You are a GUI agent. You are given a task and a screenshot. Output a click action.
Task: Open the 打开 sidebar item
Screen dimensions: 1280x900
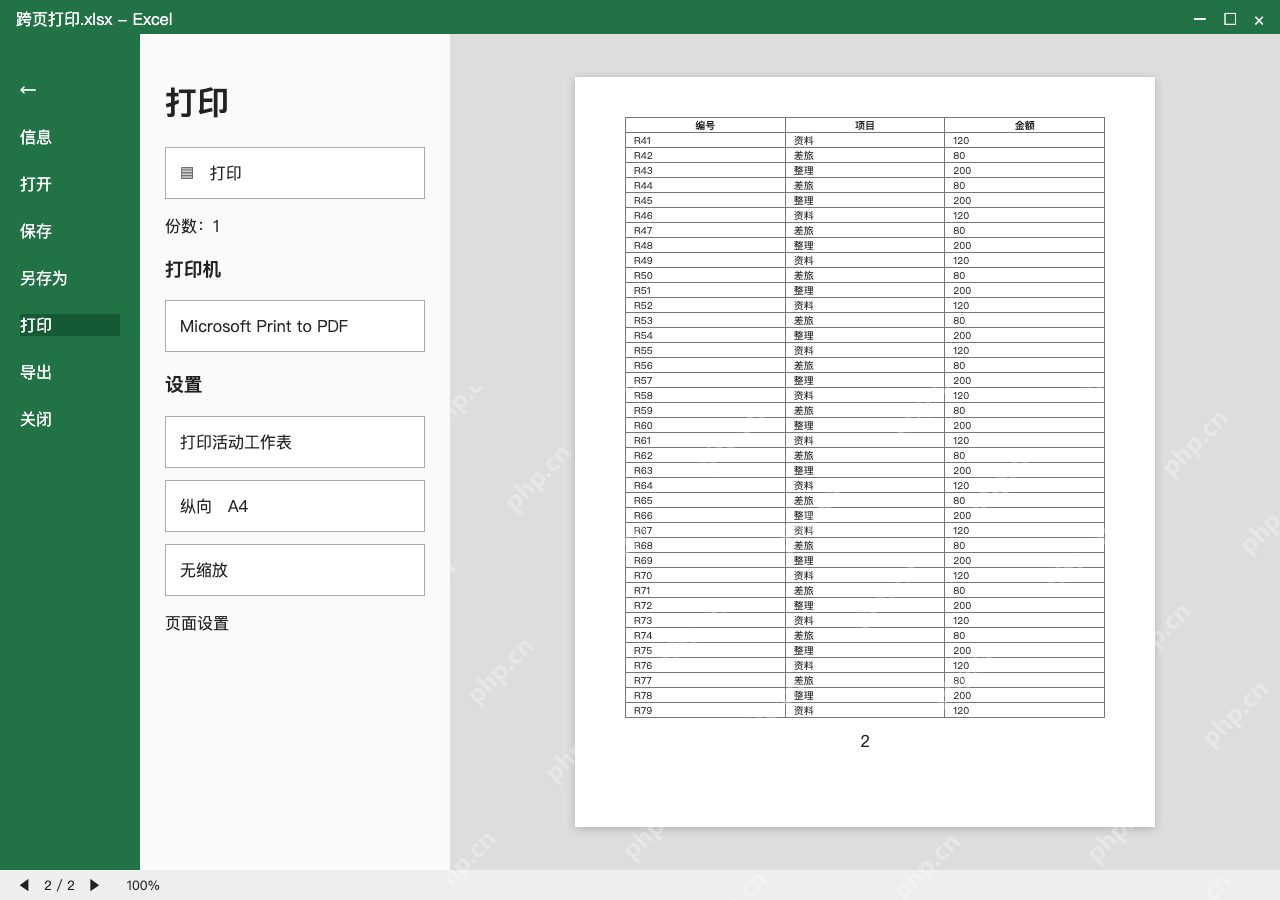pos(36,184)
